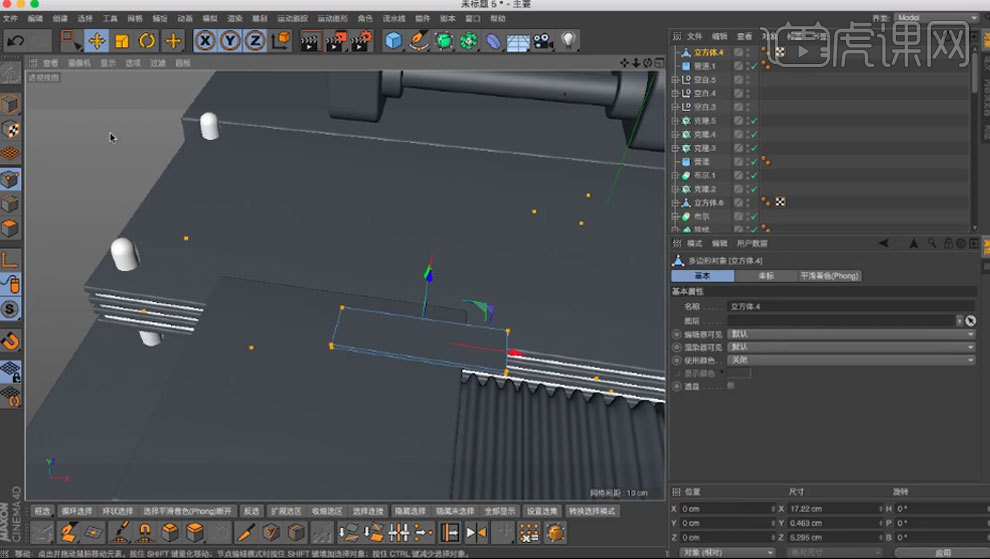Select the Rotate tool icon
The width and height of the screenshot is (990, 559).
pos(147,41)
